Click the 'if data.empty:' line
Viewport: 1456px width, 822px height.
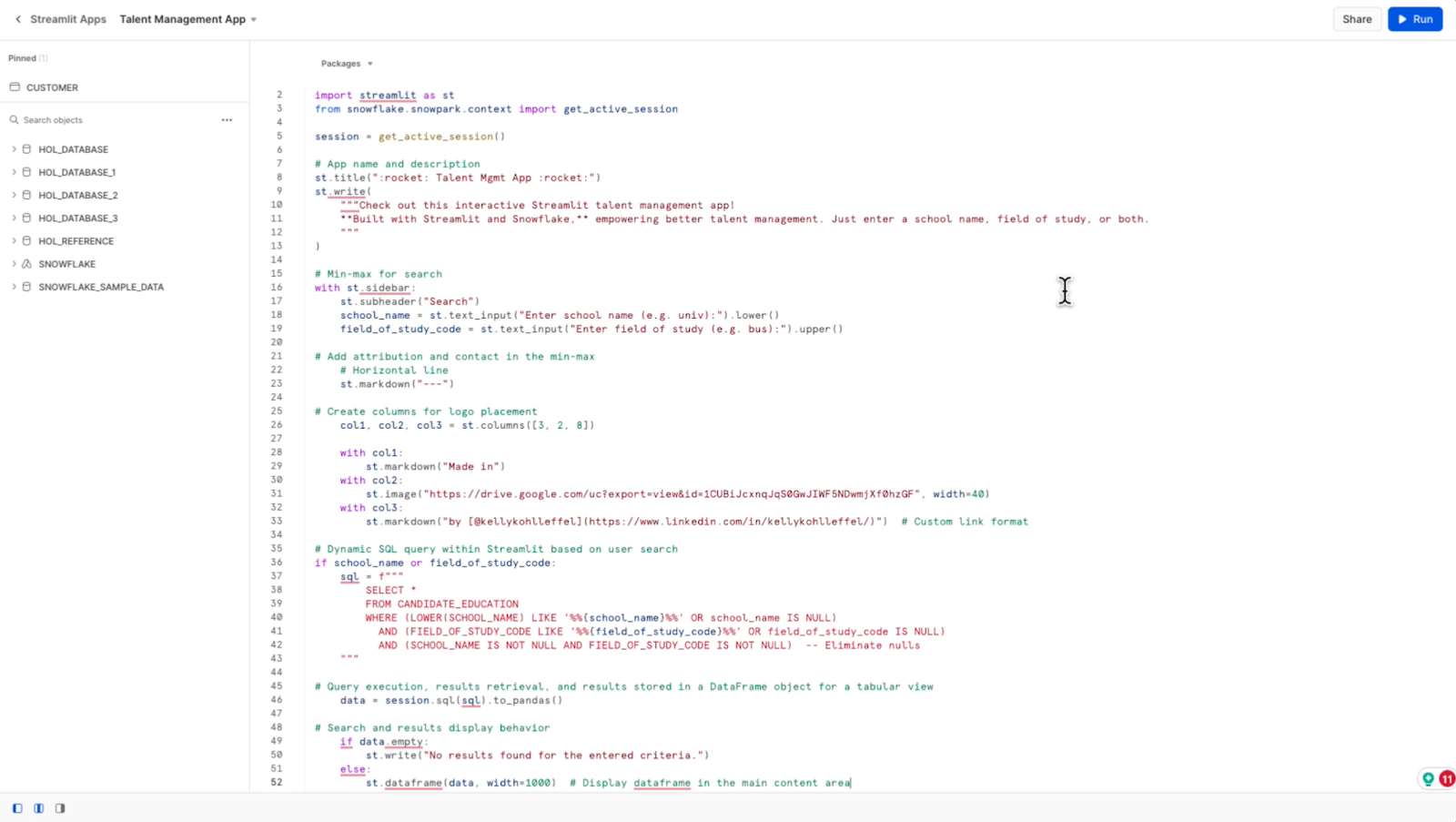384,742
